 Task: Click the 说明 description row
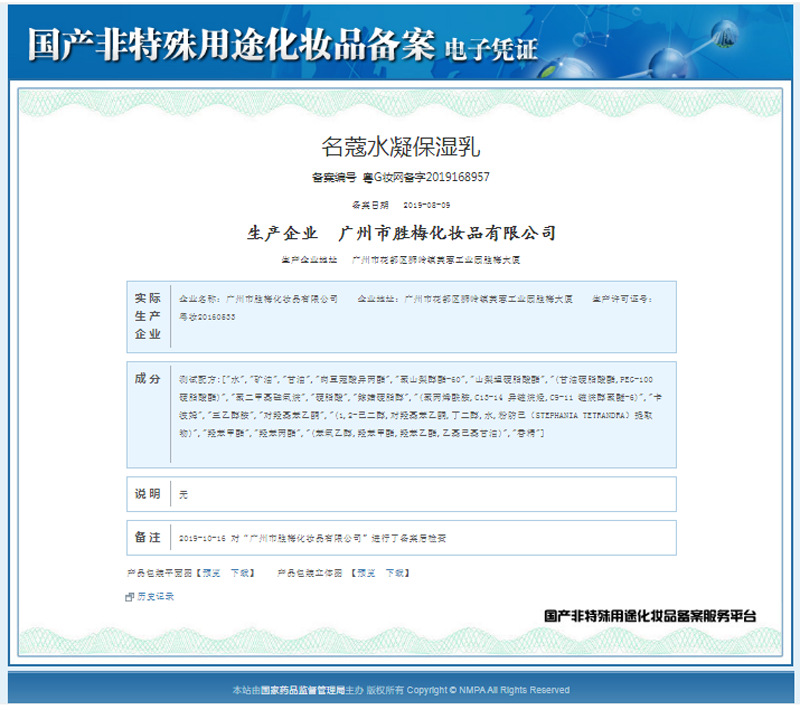pyautogui.click(x=402, y=494)
